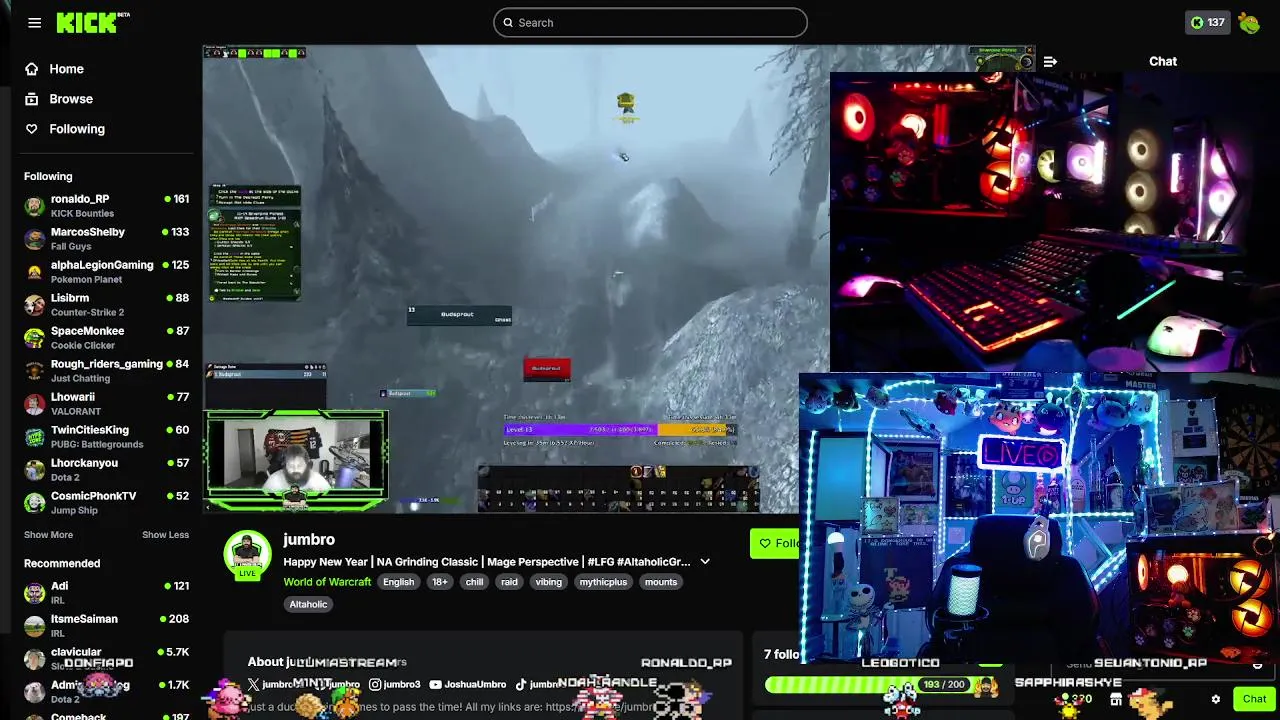Open TwinCitiesKing channel avatar

[35, 437]
